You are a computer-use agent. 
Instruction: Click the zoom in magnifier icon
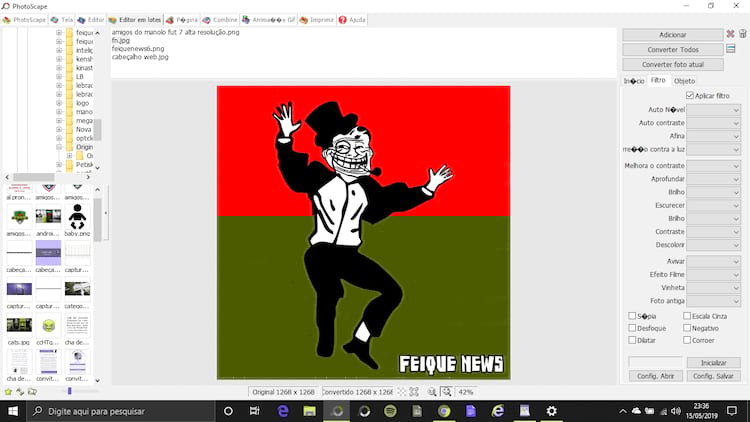click(x=446, y=392)
